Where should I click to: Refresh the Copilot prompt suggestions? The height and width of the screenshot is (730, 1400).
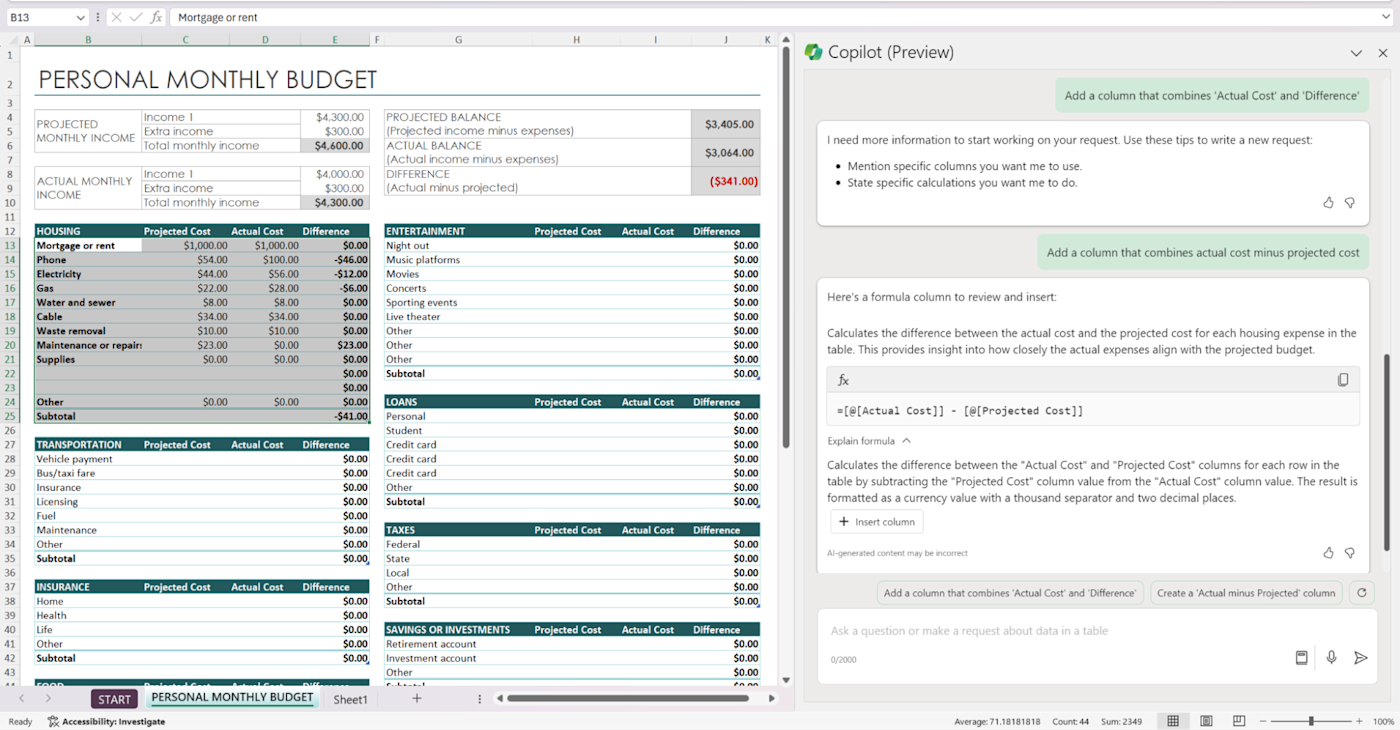[1360, 593]
